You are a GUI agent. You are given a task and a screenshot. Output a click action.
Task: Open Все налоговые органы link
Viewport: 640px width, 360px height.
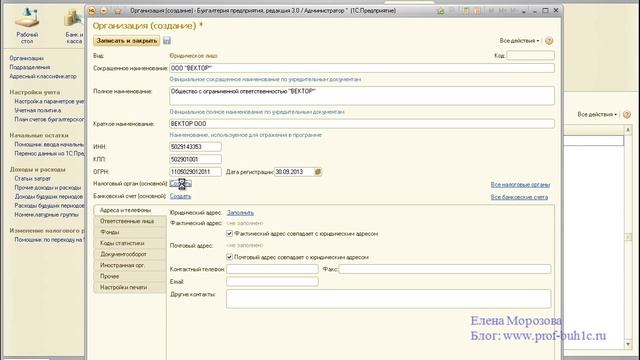click(x=520, y=184)
